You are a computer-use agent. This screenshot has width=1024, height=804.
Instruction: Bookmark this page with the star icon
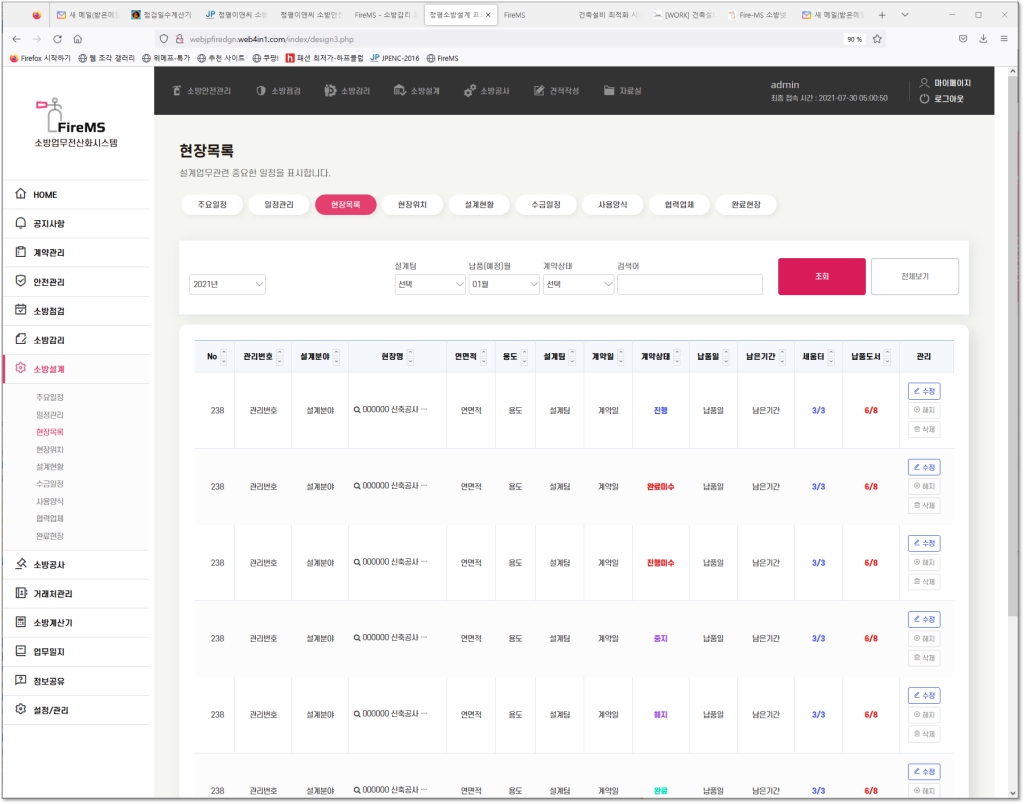coord(877,39)
